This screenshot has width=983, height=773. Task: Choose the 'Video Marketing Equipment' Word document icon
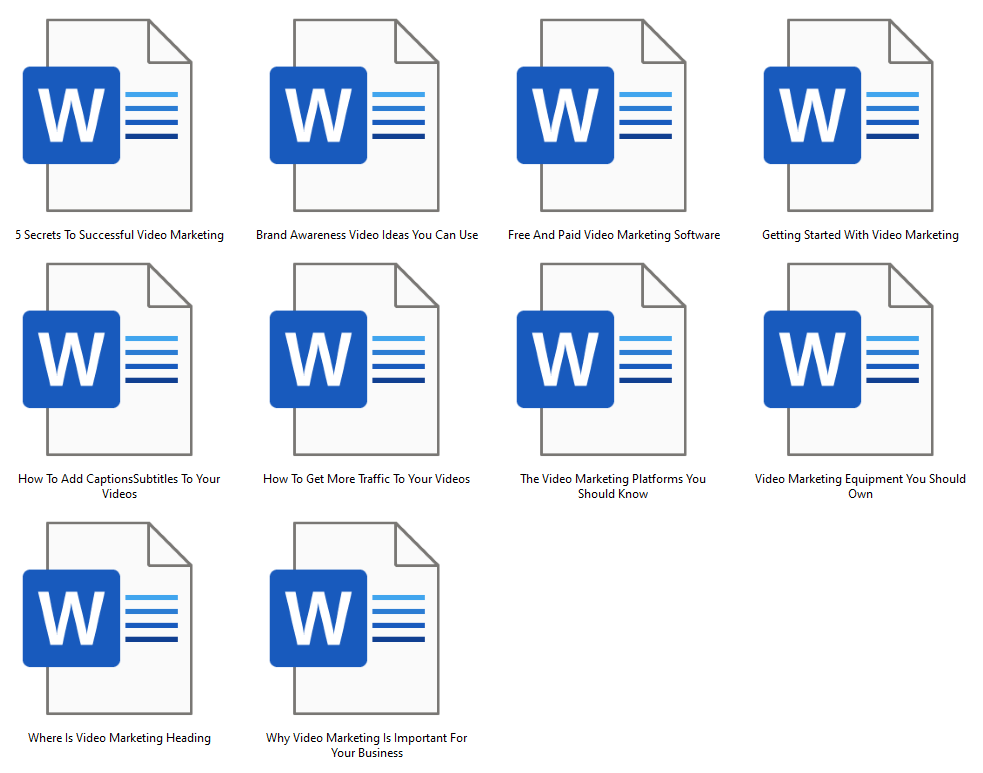point(848,359)
